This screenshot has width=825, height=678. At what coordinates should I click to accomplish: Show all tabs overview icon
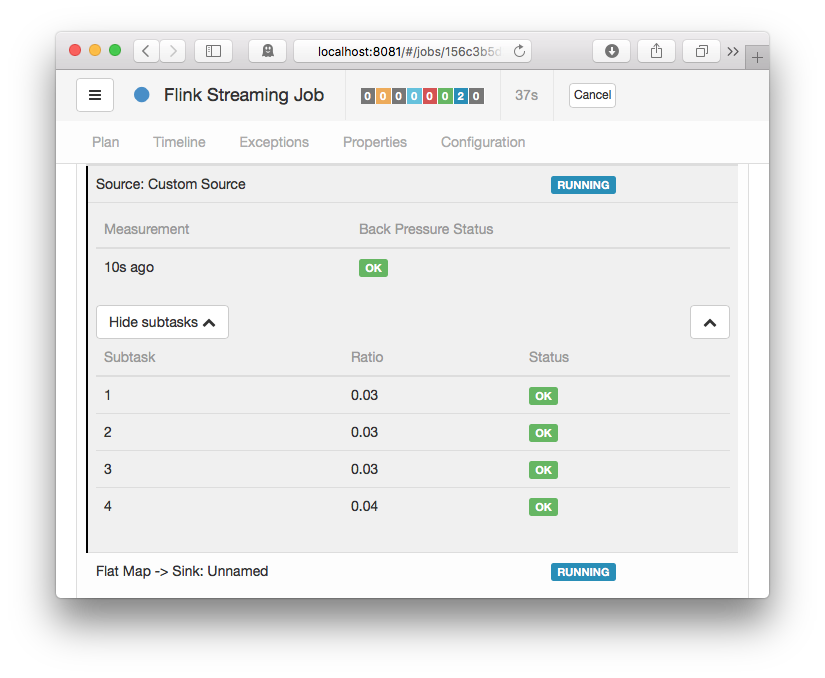[702, 51]
